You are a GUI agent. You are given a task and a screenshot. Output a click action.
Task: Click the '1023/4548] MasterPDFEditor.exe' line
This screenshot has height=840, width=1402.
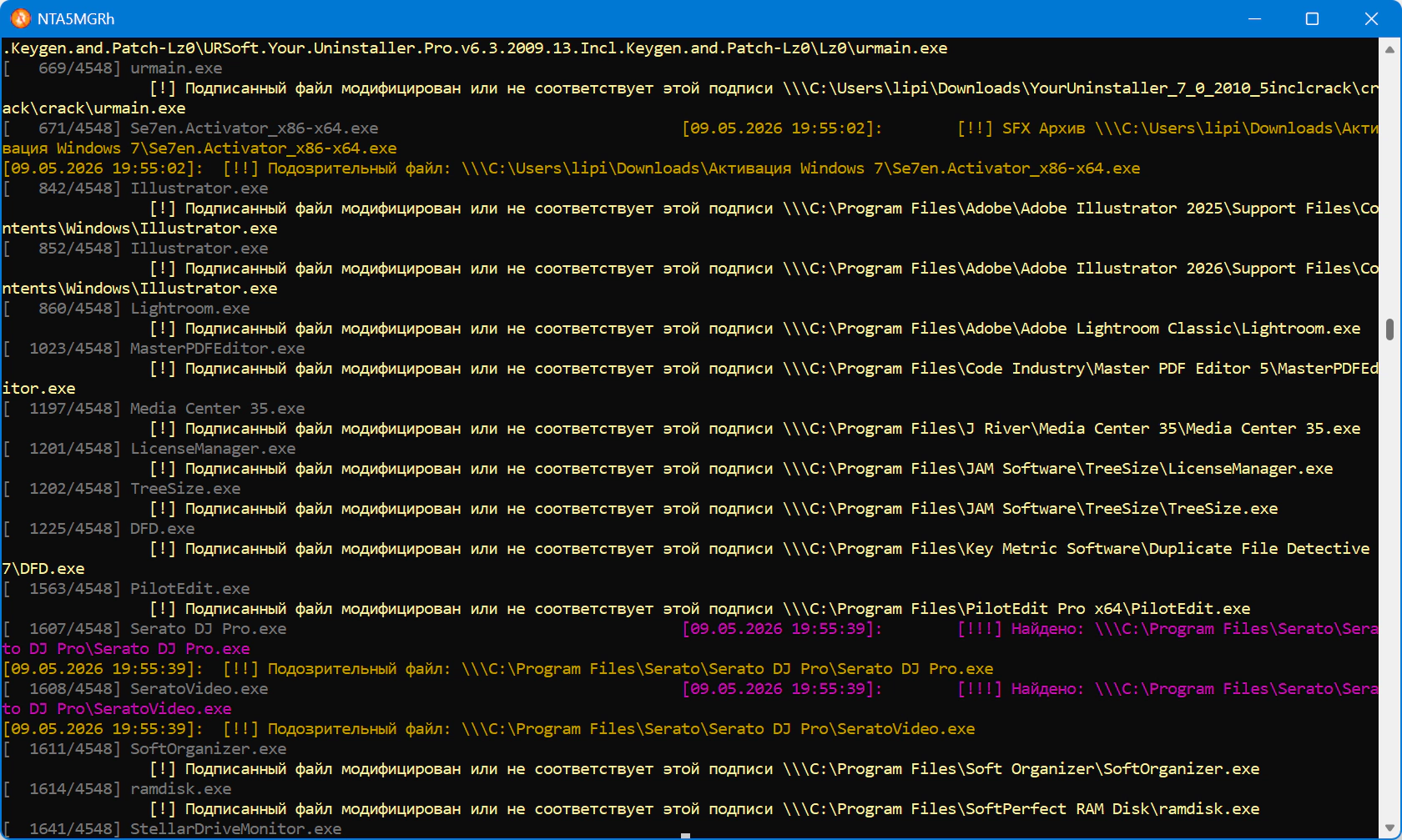pyautogui.click(x=154, y=349)
